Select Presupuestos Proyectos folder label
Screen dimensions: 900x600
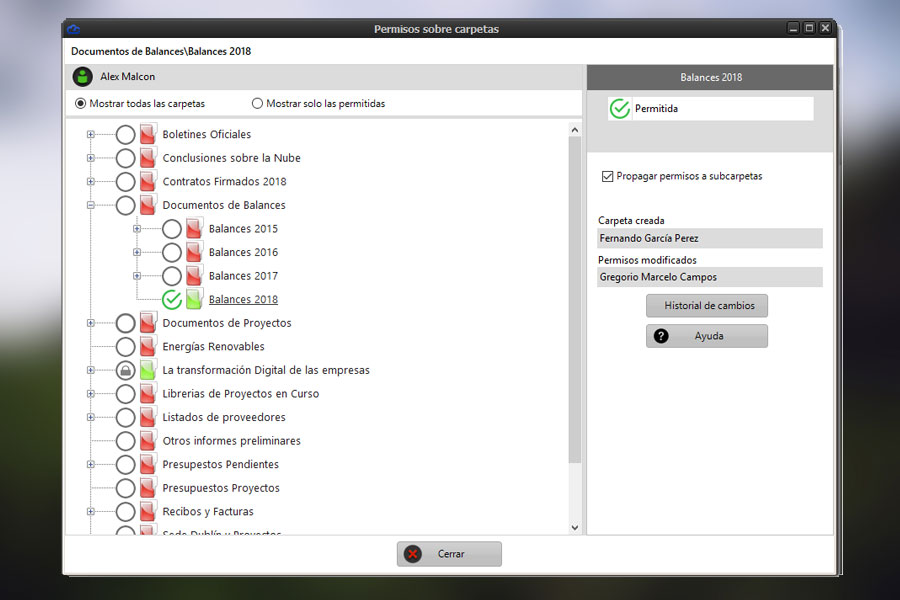[221, 487]
